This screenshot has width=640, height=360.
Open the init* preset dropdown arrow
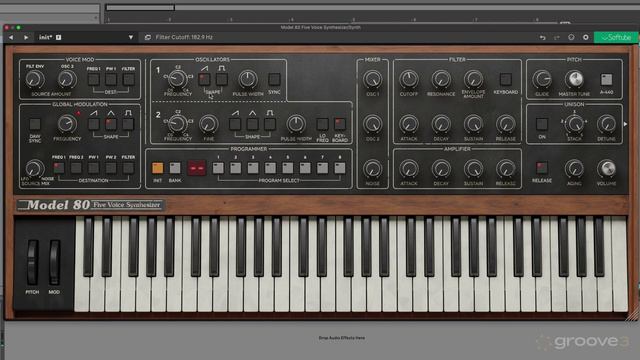tap(131, 37)
